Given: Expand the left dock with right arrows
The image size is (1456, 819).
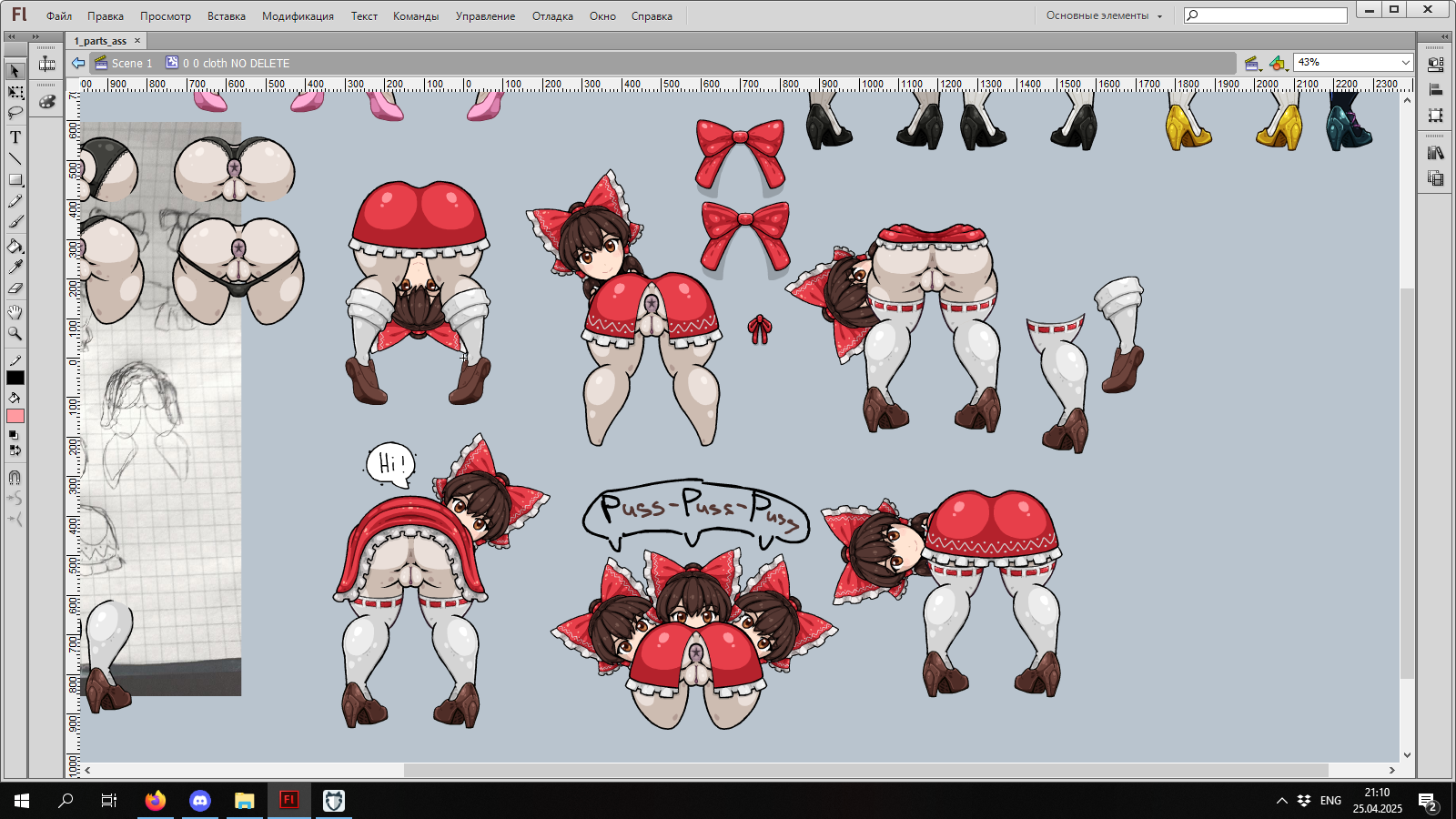Looking at the screenshot, I should pos(36,37).
